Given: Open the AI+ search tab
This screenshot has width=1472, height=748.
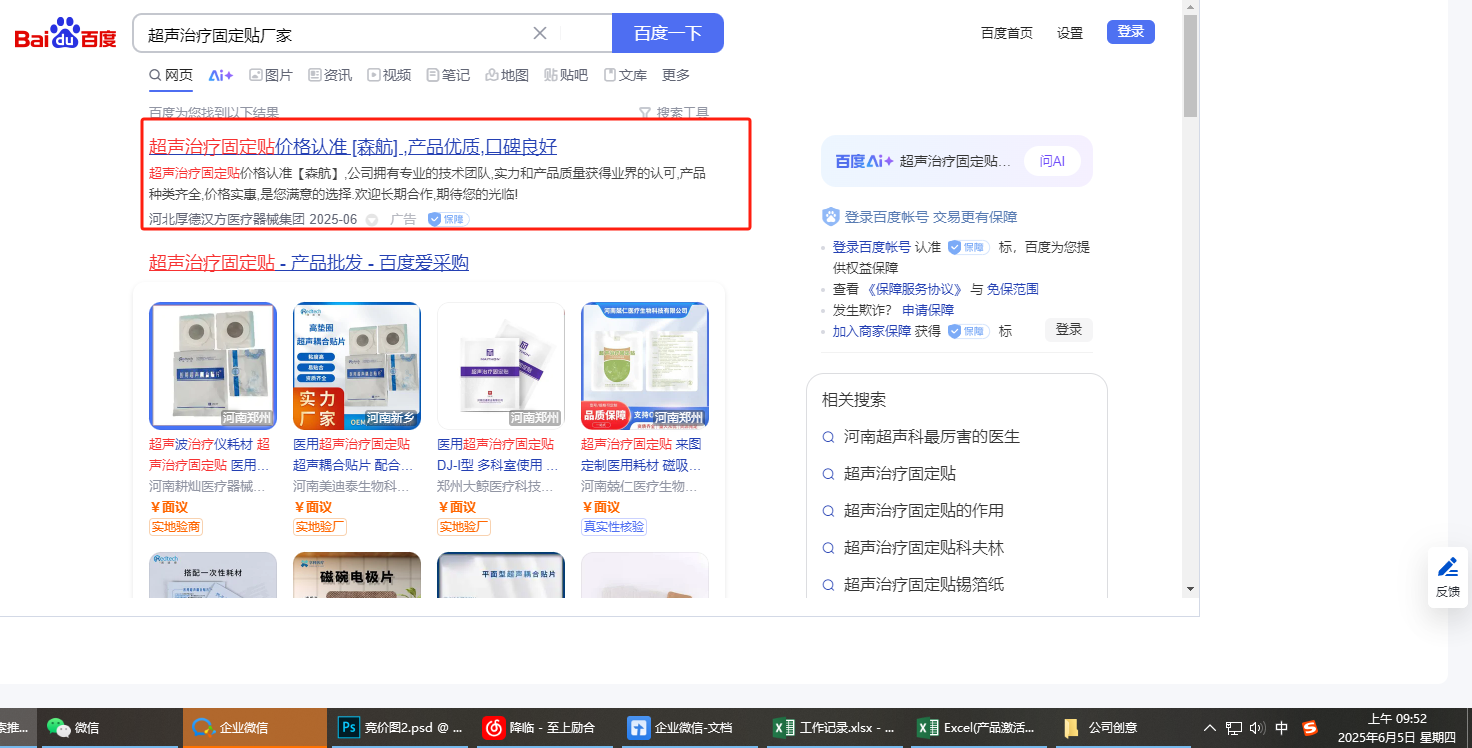Looking at the screenshot, I should tap(221, 75).
